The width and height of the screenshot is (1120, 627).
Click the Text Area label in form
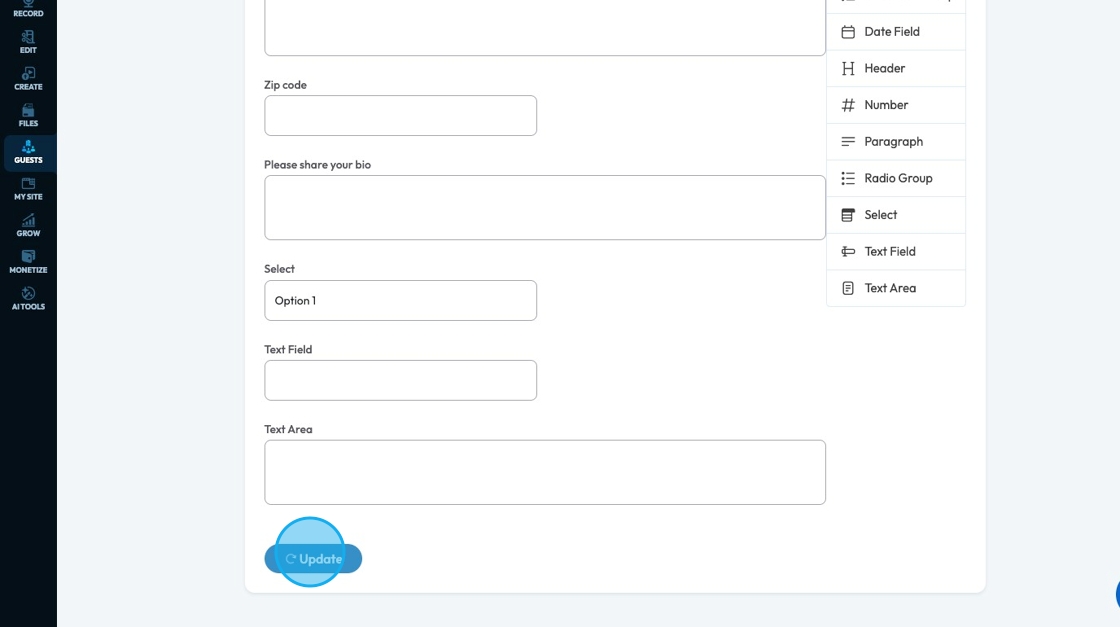288,429
